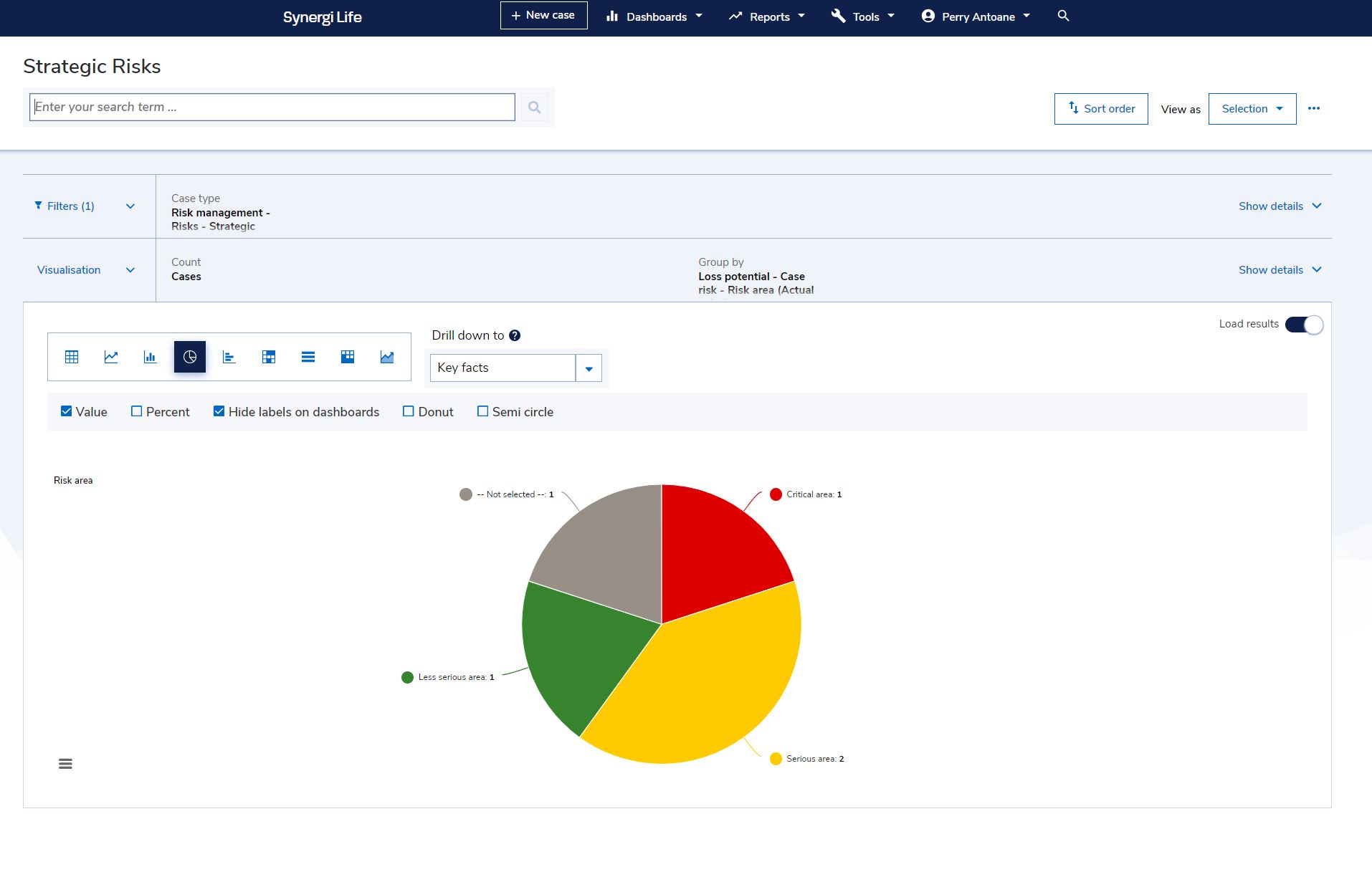Open the Tools menu
The width and height of the screenshot is (1372, 872).
[x=862, y=16]
